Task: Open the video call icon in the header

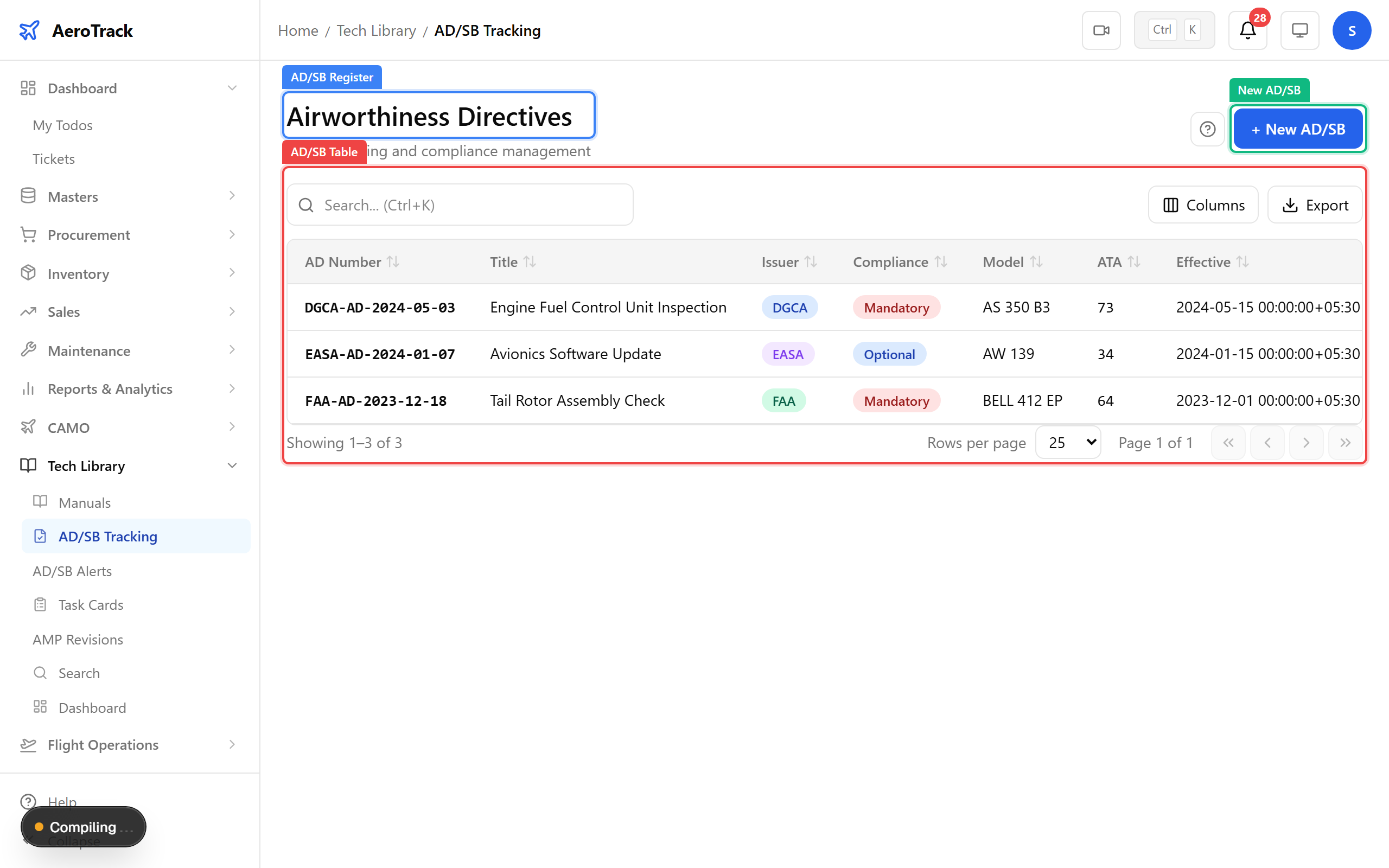Action: point(1100,30)
